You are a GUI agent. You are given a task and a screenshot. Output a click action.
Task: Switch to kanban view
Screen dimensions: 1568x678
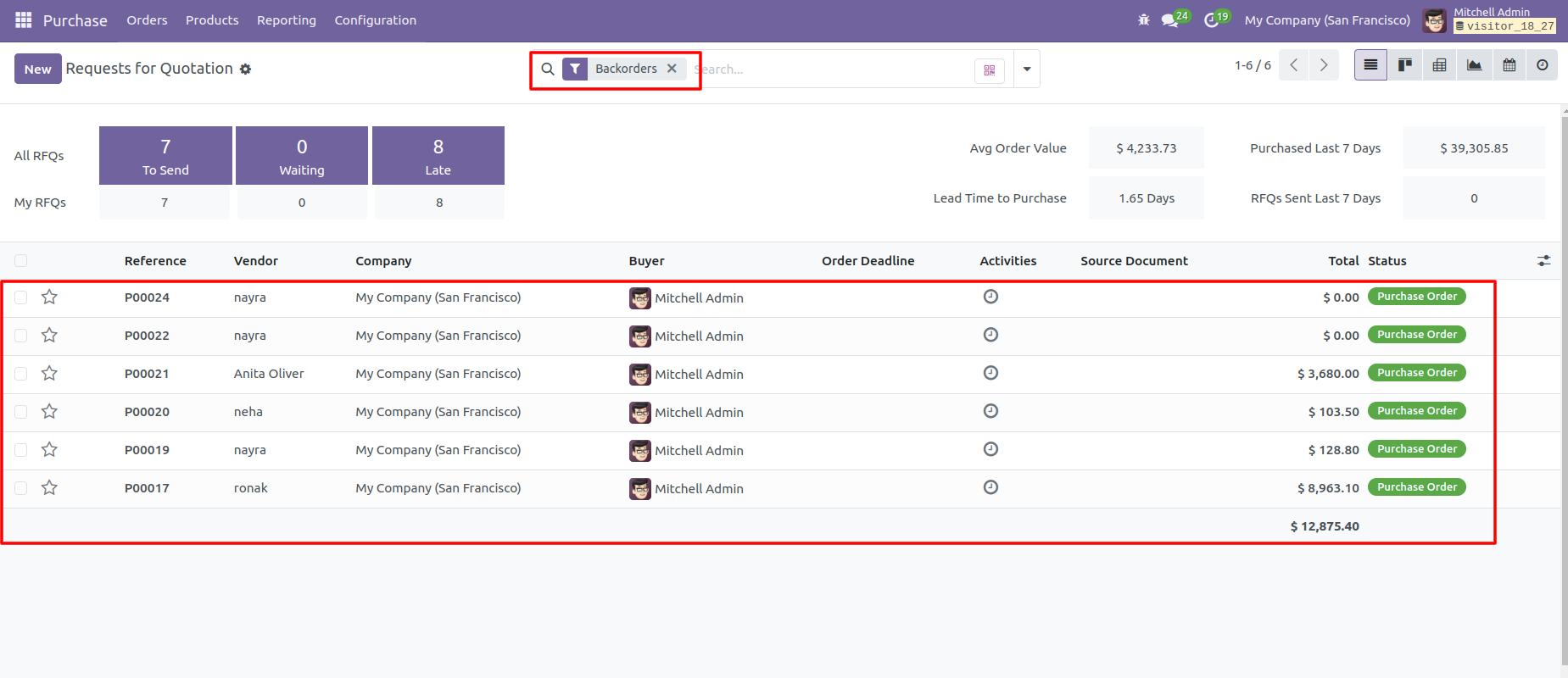click(1405, 65)
